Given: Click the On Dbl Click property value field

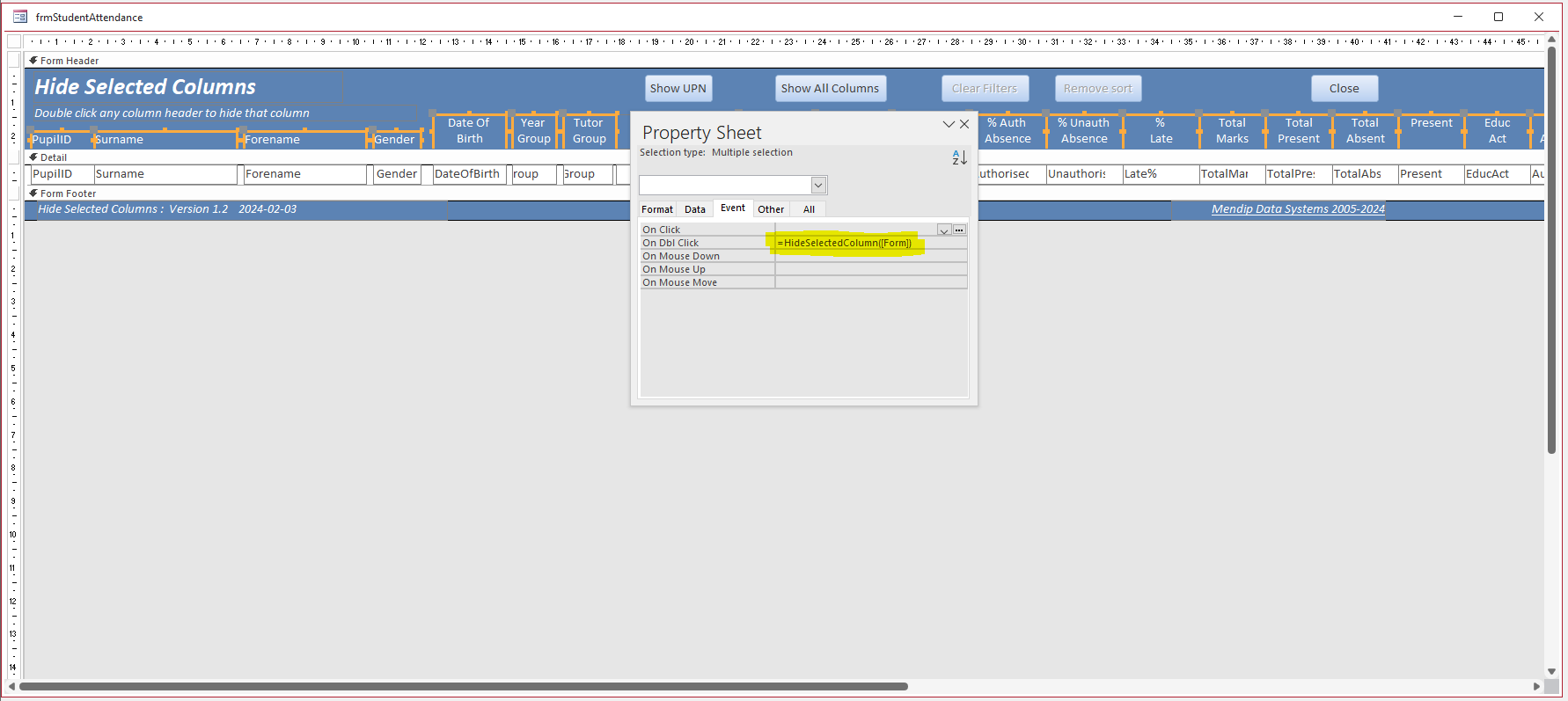Looking at the screenshot, I should tap(871, 243).
